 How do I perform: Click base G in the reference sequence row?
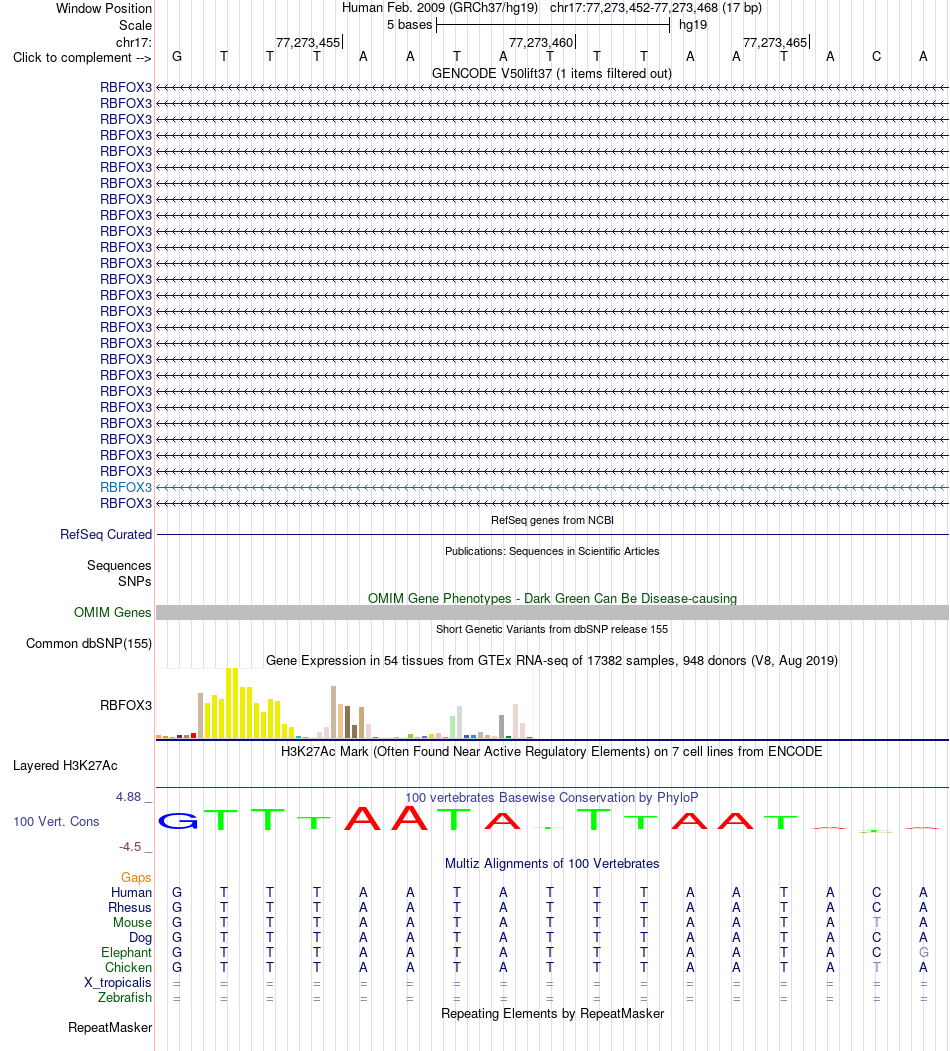click(177, 57)
